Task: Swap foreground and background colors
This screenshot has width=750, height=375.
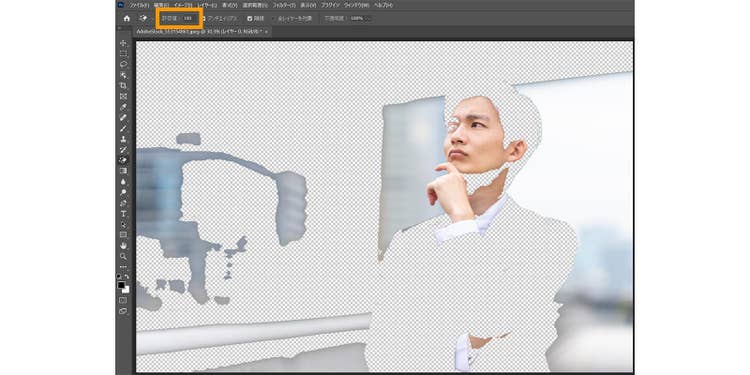Action: (127, 276)
